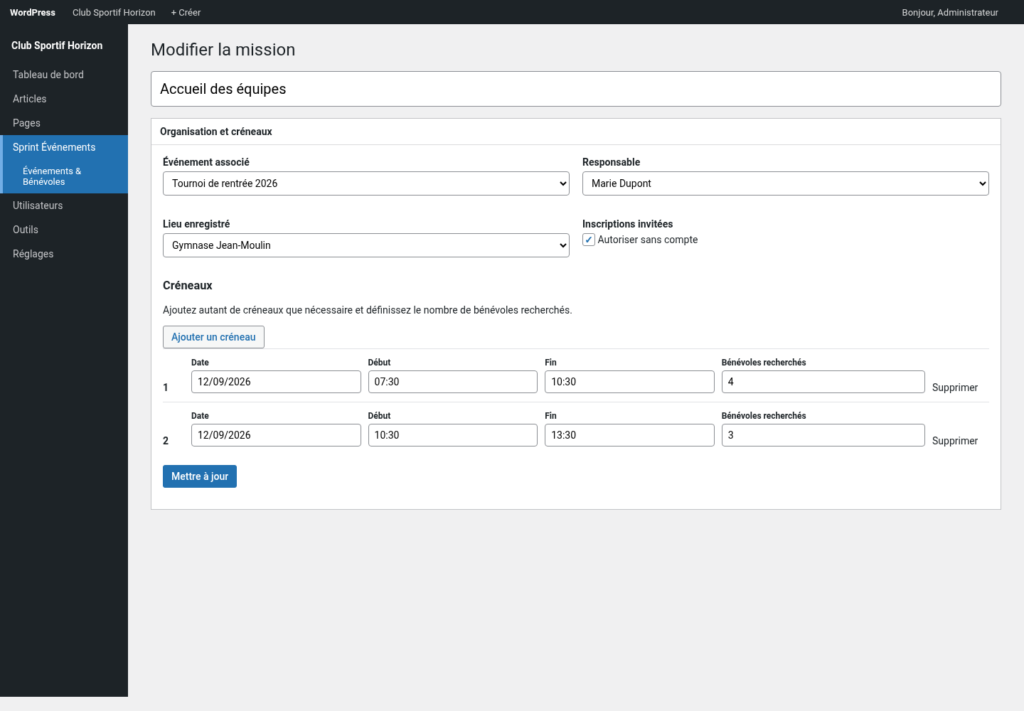
Task: Focus slot 1 Bénévoles recherchés field
Action: [x=823, y=382]
